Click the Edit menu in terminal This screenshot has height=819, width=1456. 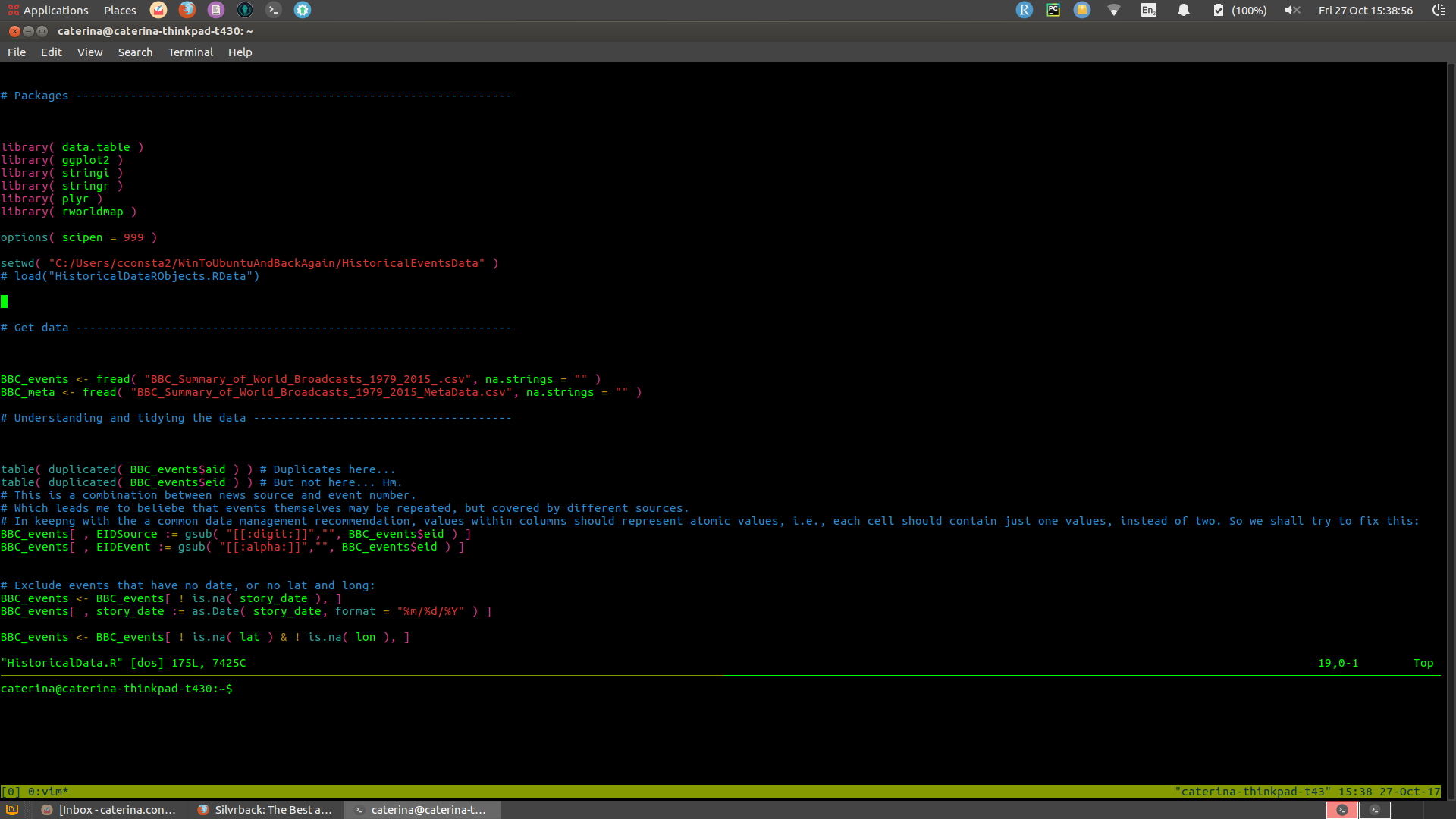(50, 52)
